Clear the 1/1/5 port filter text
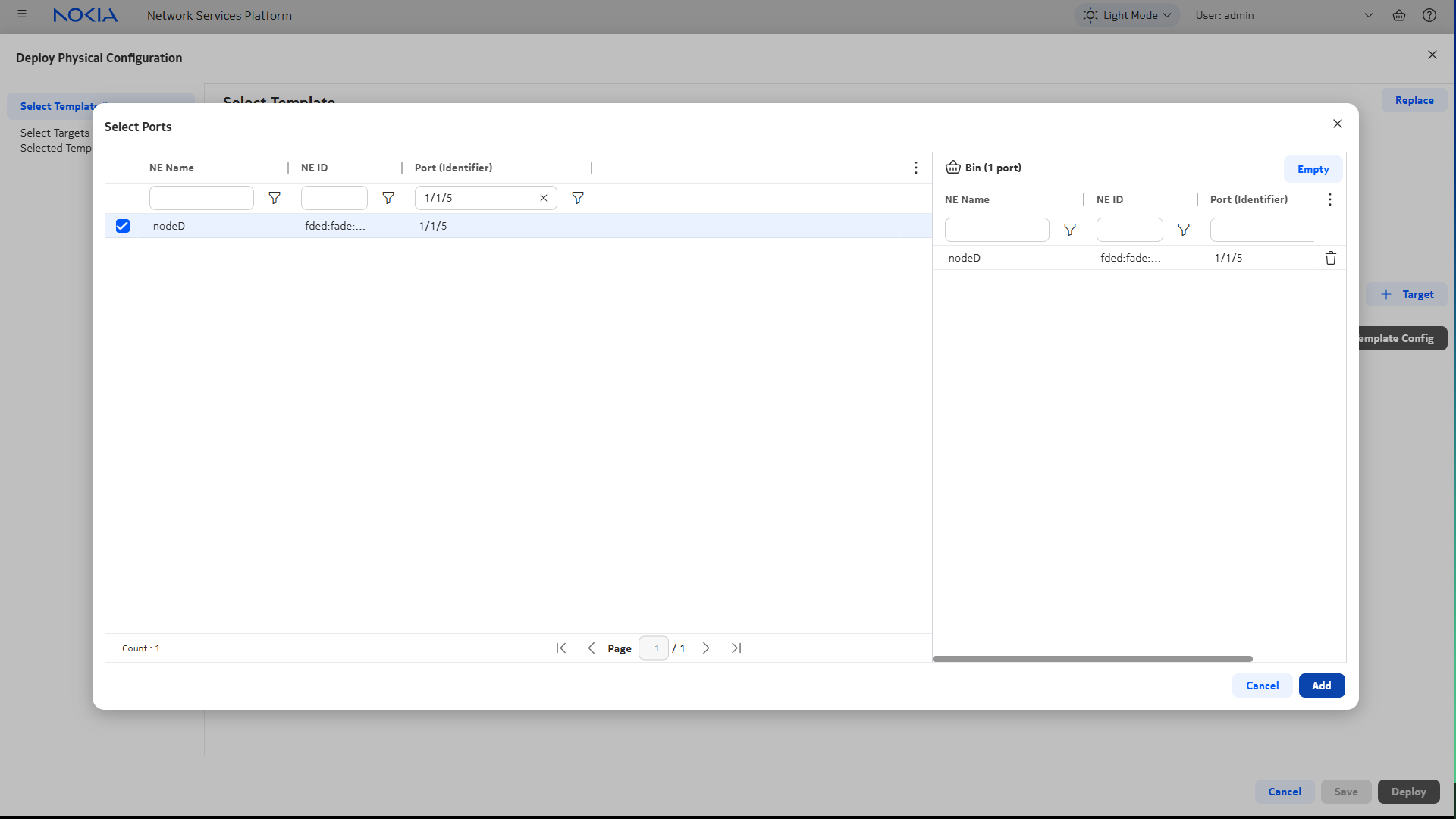The height and width of the screenshot is (819, 1456). pyautogui.click(x=544, y=198)
